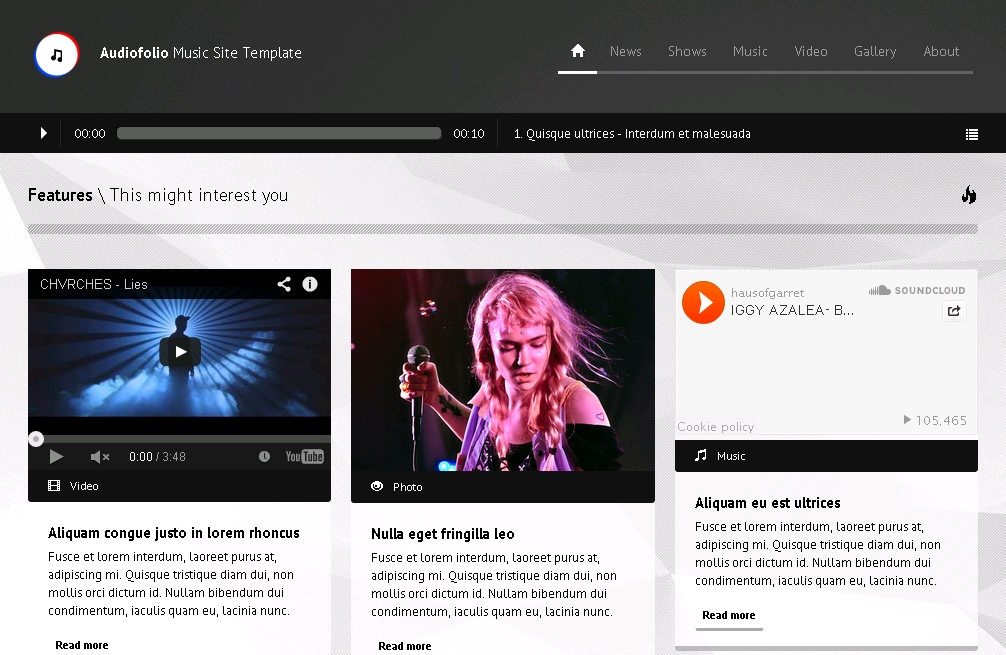Open the SoundCloud Cookie policy link
The image size is (1006, 655).
(716, 427)
